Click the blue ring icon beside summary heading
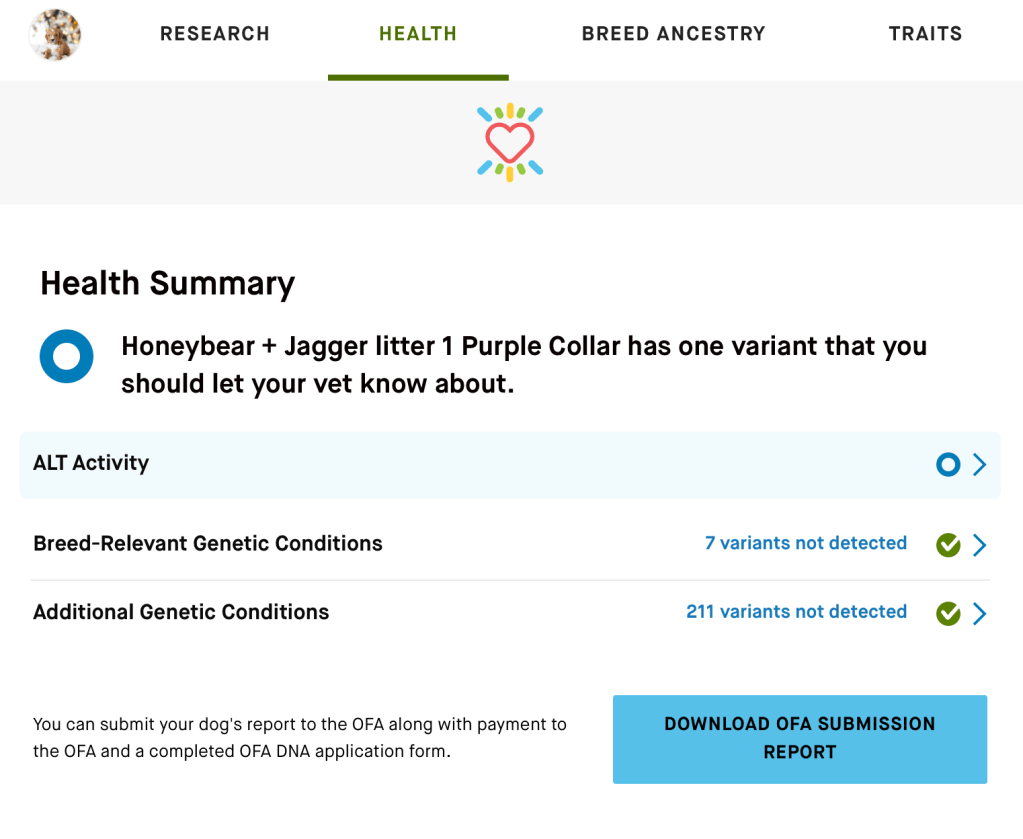The width and height of the screenshot is (1023, 839). pos(67,357)
